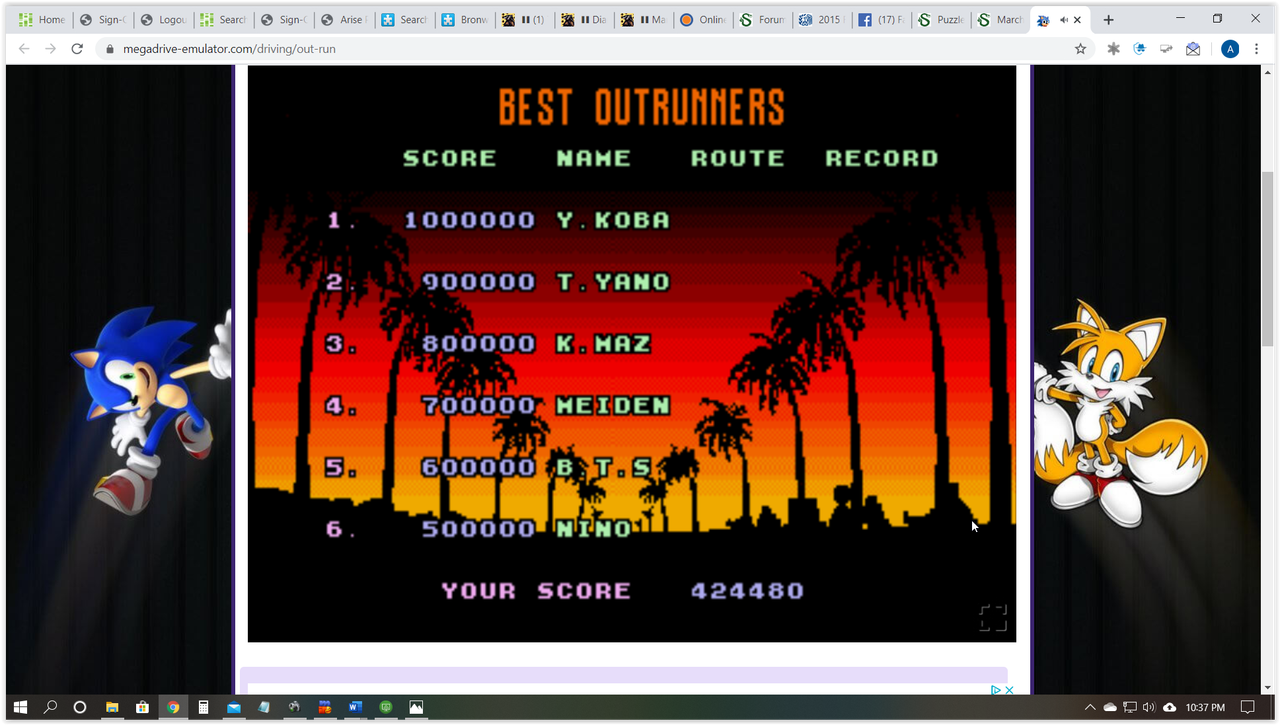Click the Sonic character image
This screenshot has width=1280, height=725.
tap(150, 410)
